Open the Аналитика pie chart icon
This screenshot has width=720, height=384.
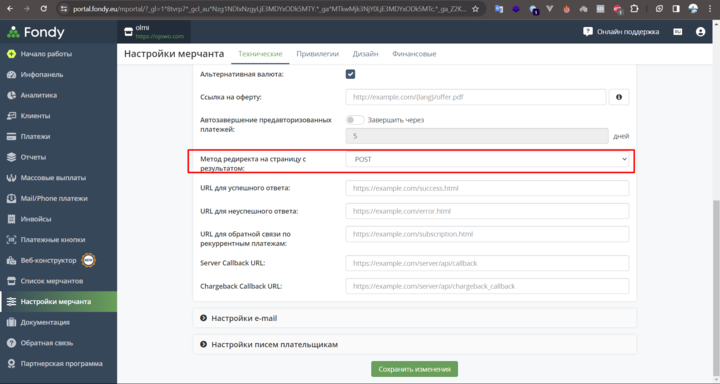coord(11,95)
